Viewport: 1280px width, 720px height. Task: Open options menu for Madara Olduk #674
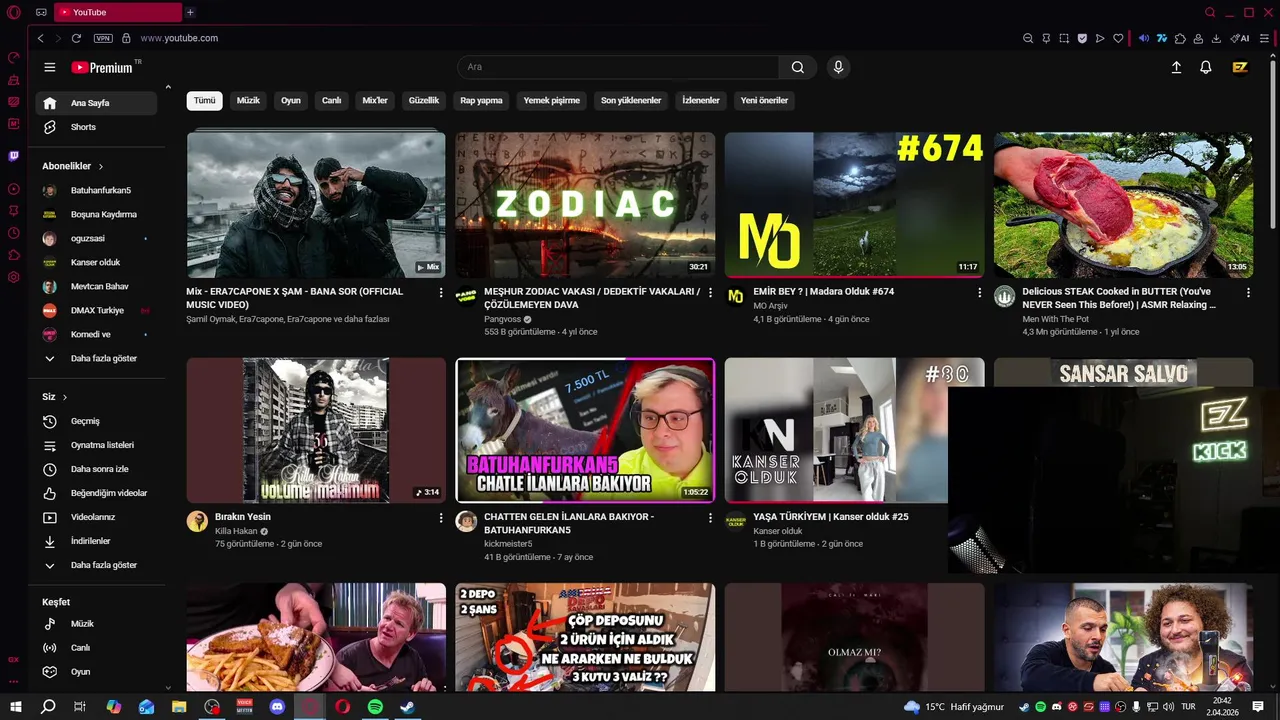click(x=979, y=292)
